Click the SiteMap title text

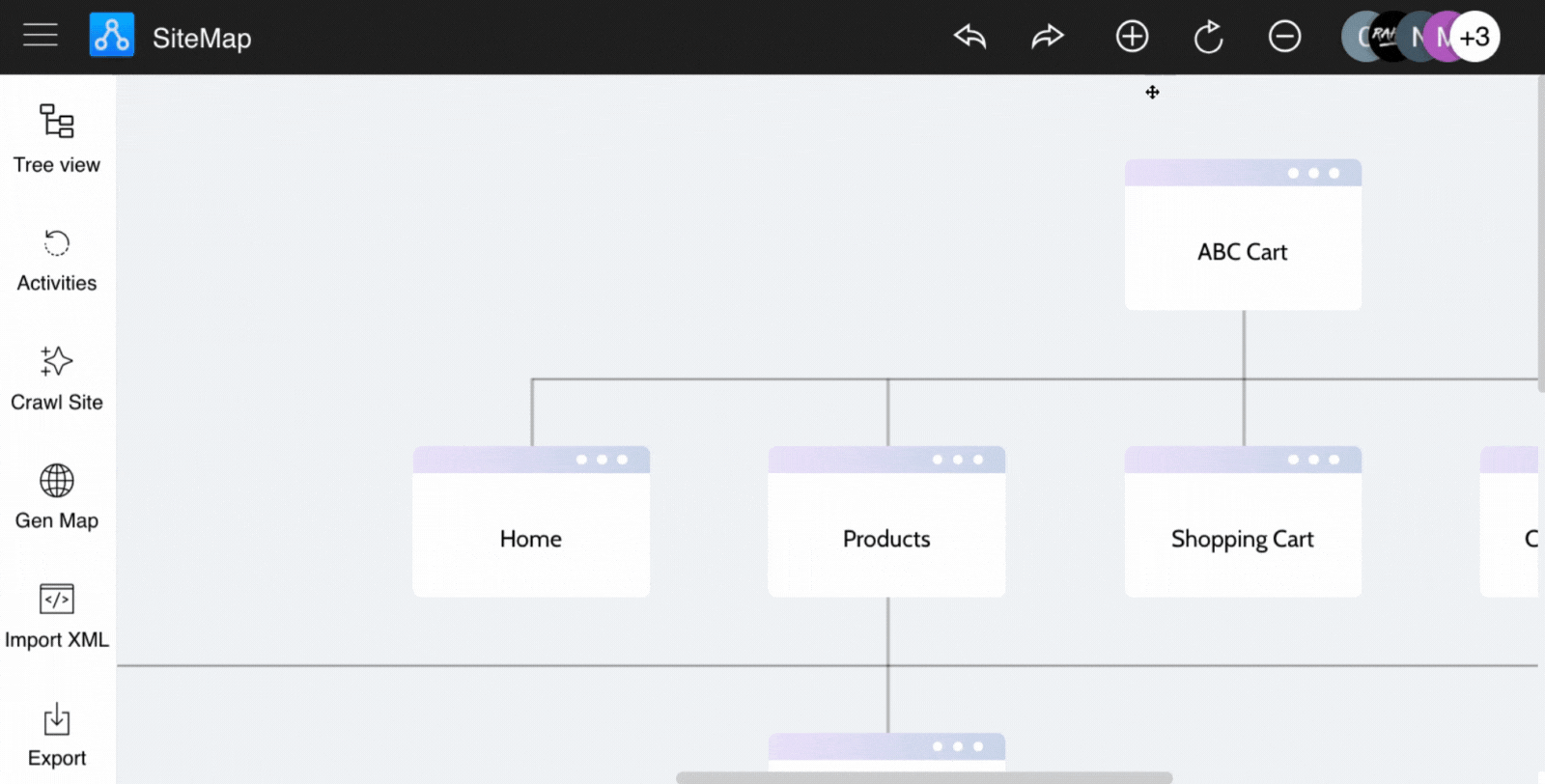click(202, 38)
